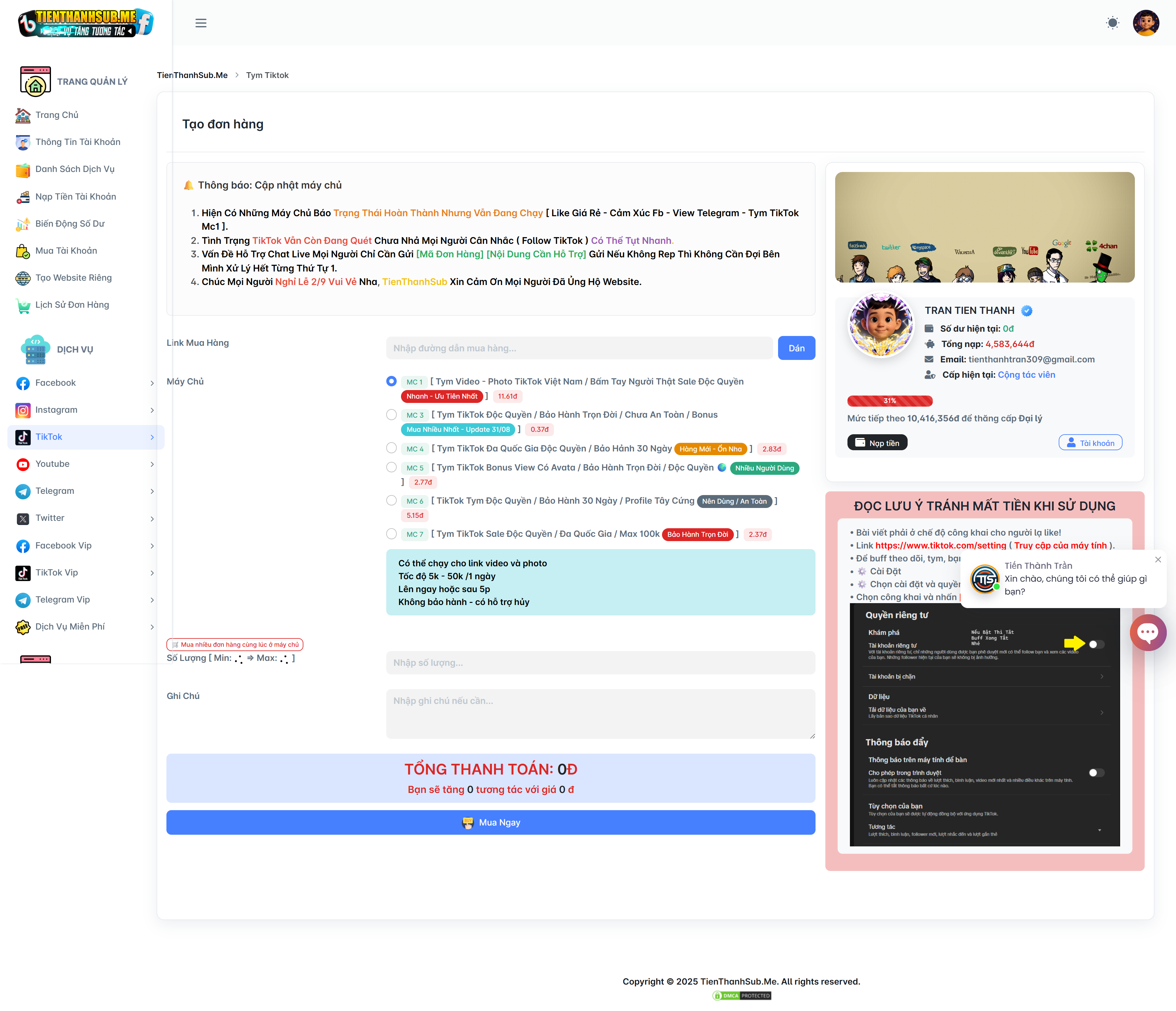Image resolution: width=1176 pixels, height=1011 pixels.
Task: Open the red chat bubble widget
Action: coord(1148,632)
